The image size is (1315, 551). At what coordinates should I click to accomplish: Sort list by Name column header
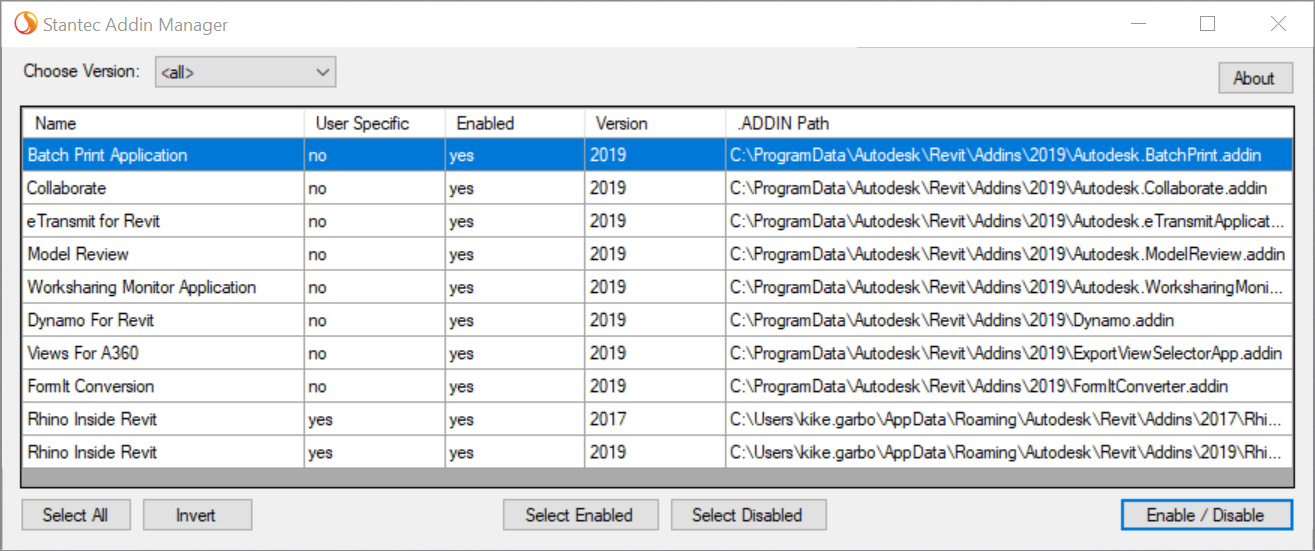tap(56, 124)
